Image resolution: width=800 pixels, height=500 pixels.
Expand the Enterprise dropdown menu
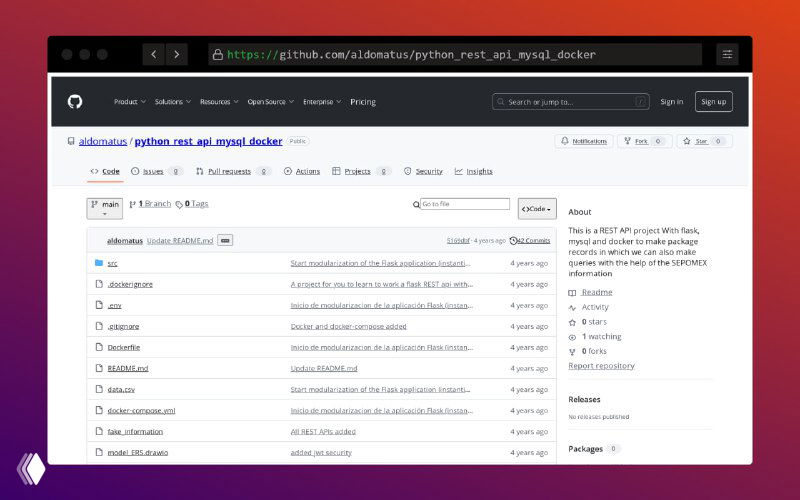322,102
